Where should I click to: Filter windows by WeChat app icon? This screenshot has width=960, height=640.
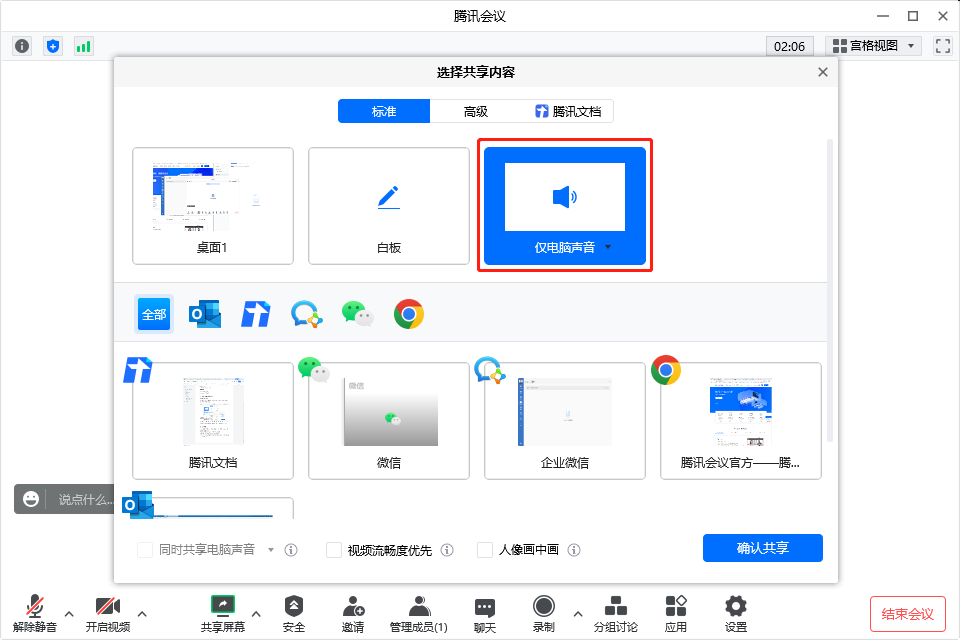(358, 314)
